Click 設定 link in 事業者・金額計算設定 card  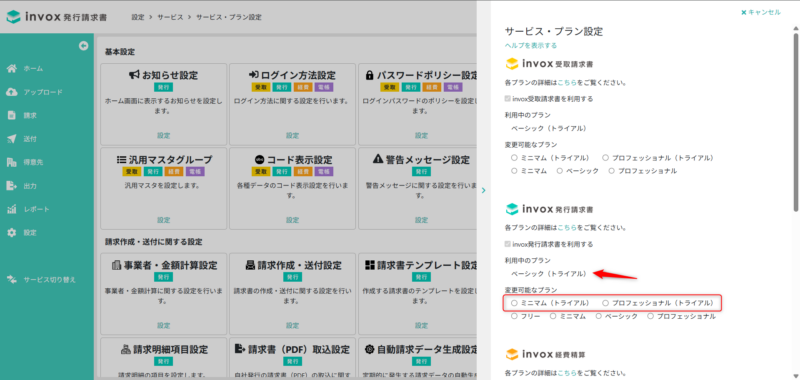163,325
